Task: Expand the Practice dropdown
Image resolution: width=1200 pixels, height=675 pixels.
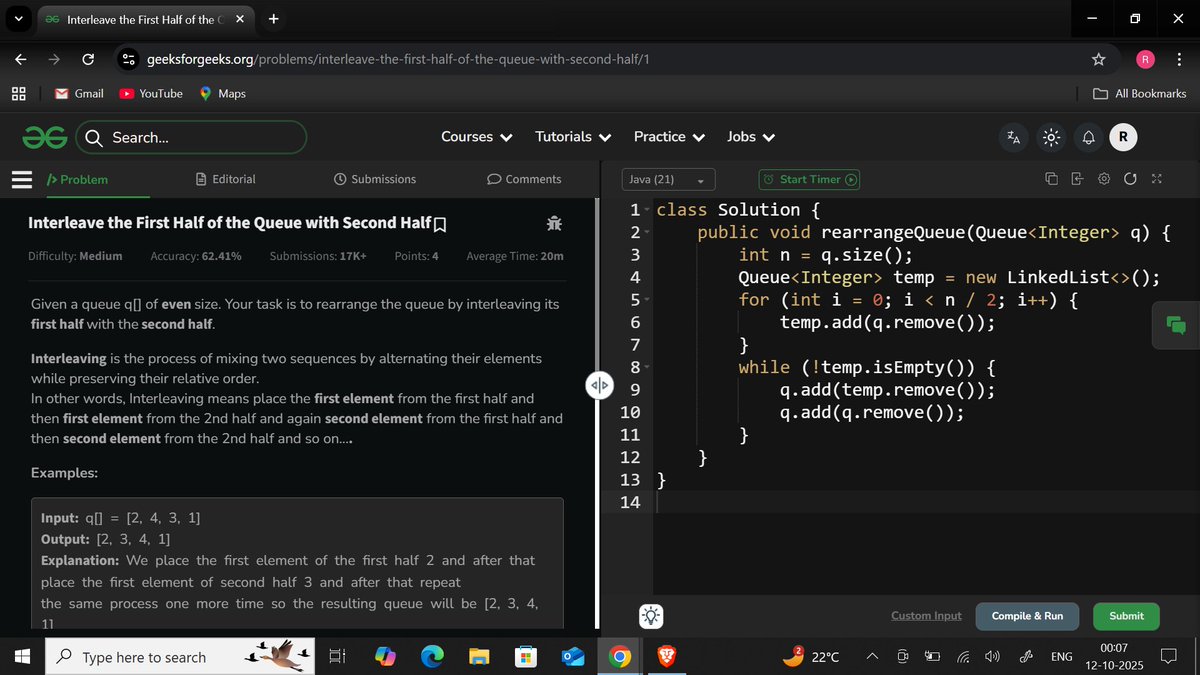Action: click(669, 137)
